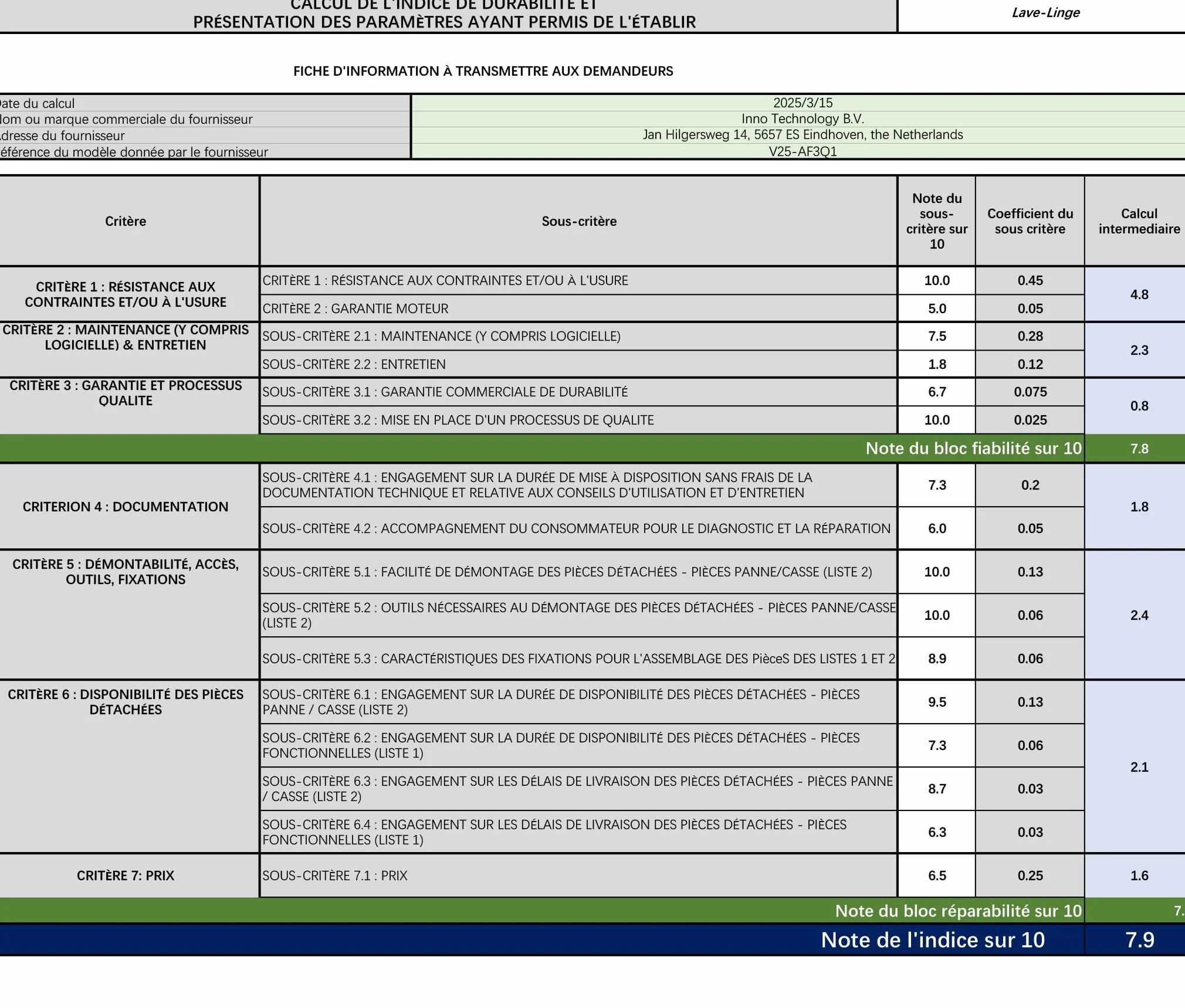Click the note 8.9 for sous-critère 5.3

pos(937,659)
